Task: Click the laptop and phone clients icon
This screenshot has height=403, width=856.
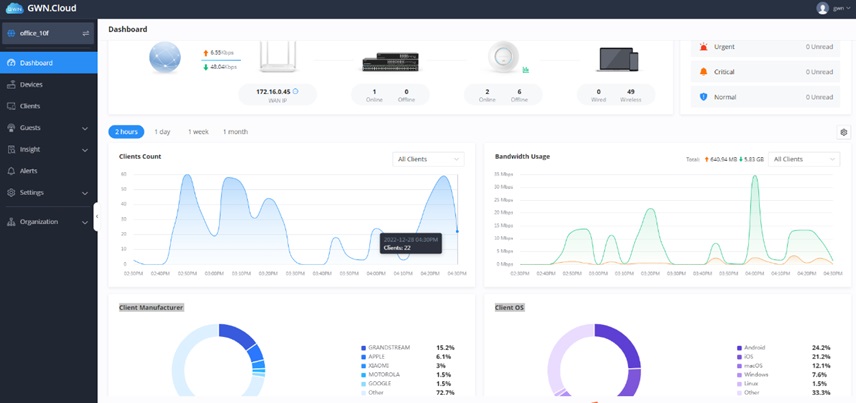Action: pyautogui.click(x=617, y=60)
